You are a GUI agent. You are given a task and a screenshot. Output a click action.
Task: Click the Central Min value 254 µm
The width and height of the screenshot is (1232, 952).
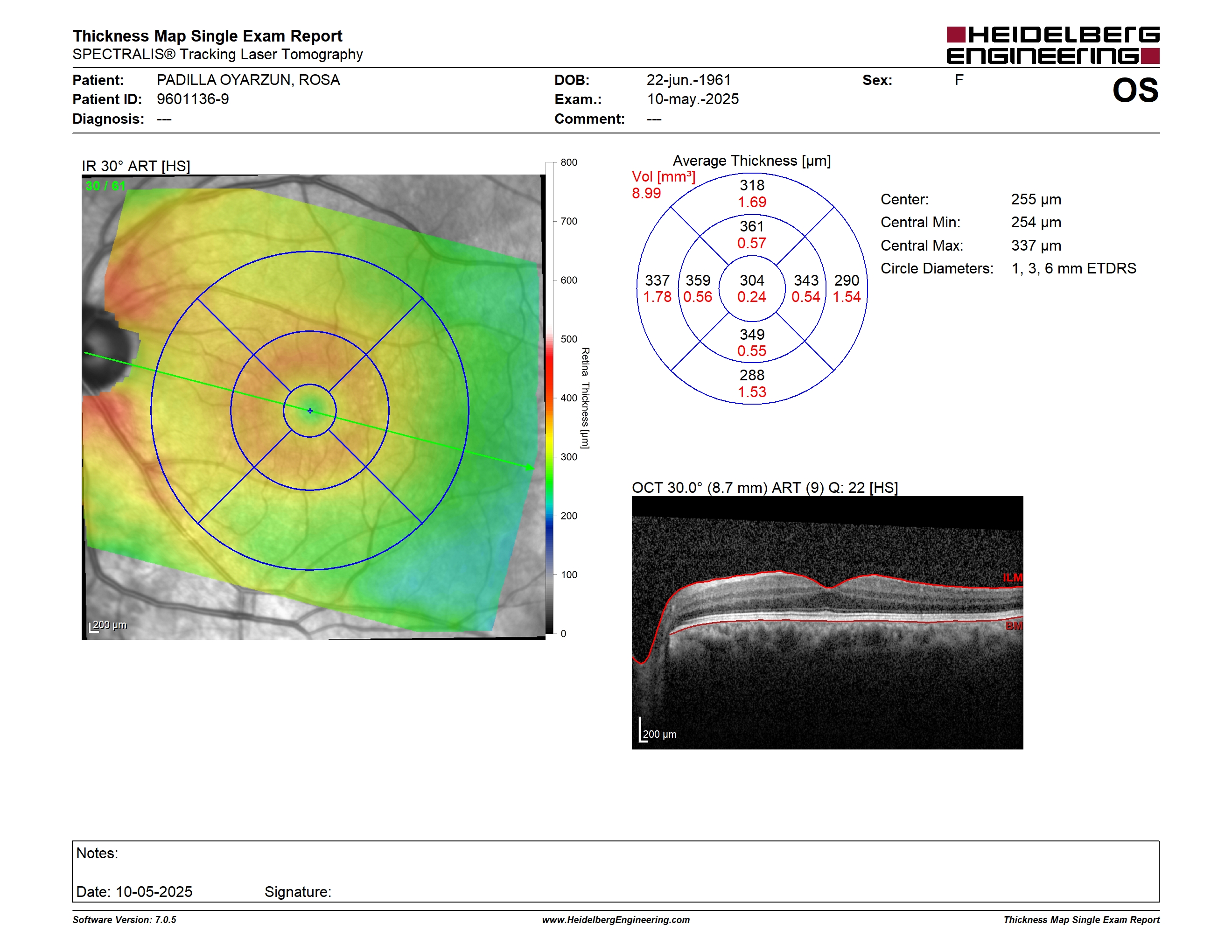(1036, 222)
